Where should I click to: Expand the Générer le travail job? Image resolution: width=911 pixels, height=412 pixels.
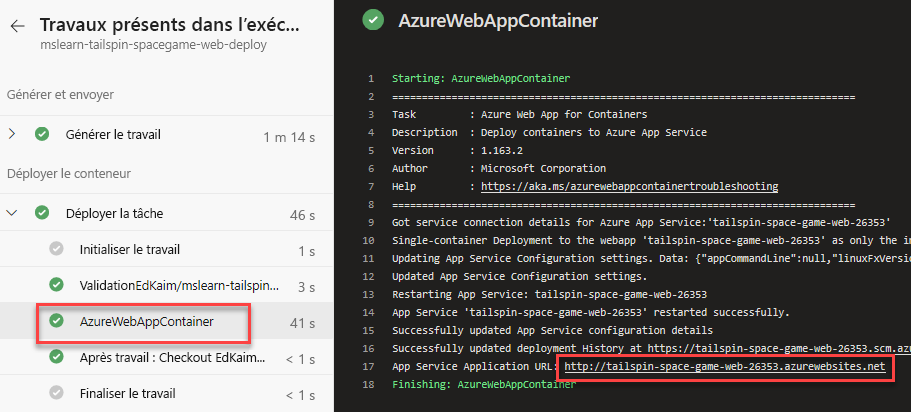point(12,134)
